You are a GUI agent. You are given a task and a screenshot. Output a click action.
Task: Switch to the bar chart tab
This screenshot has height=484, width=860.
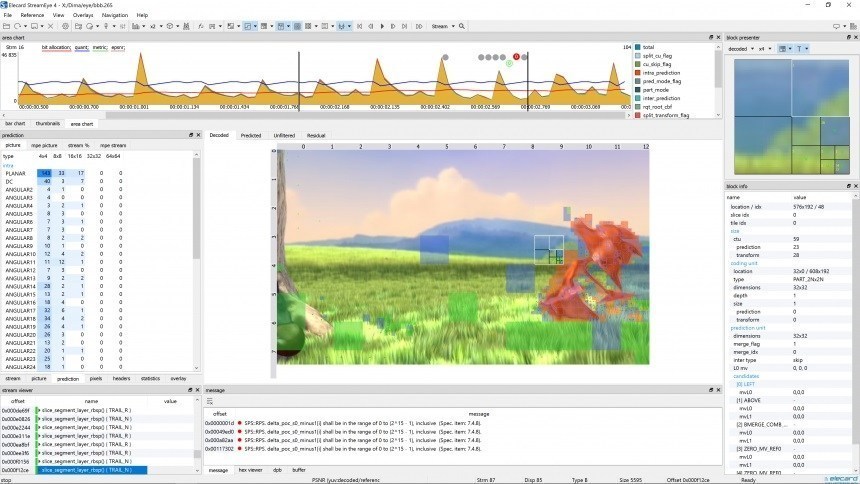(x=15, y=124)
